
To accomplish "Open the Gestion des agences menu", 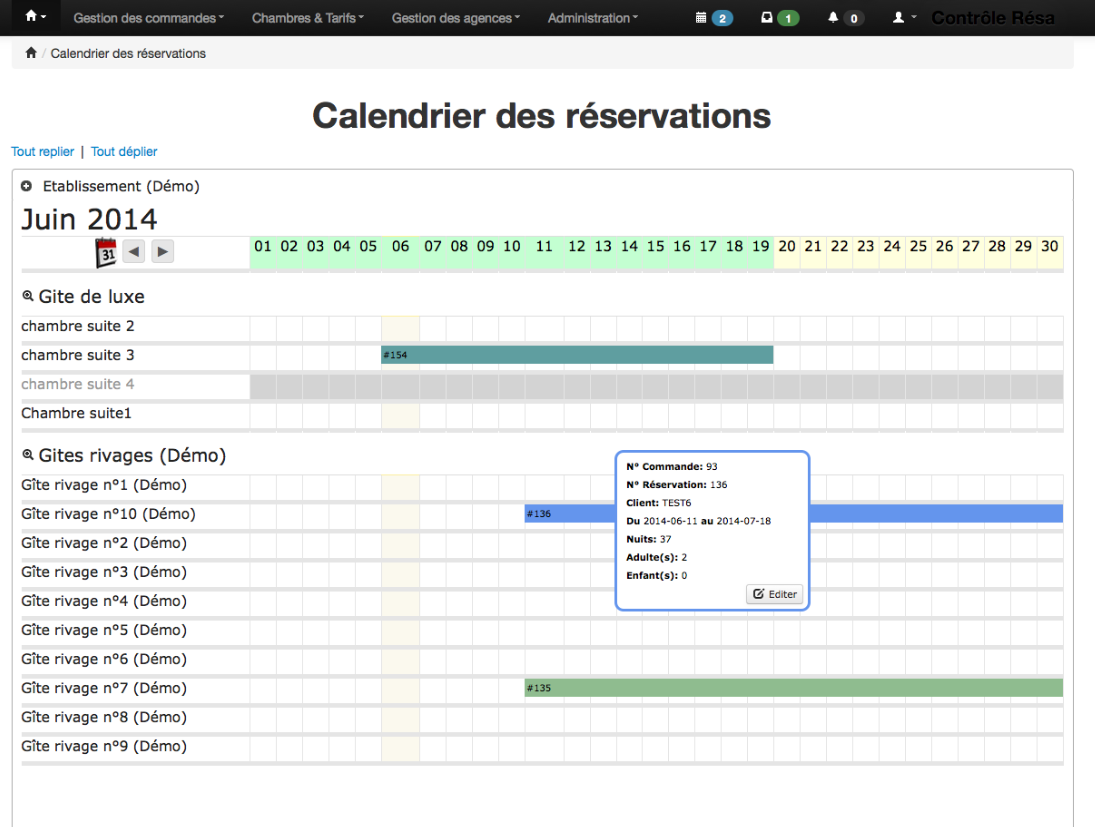I will [455, 17].
